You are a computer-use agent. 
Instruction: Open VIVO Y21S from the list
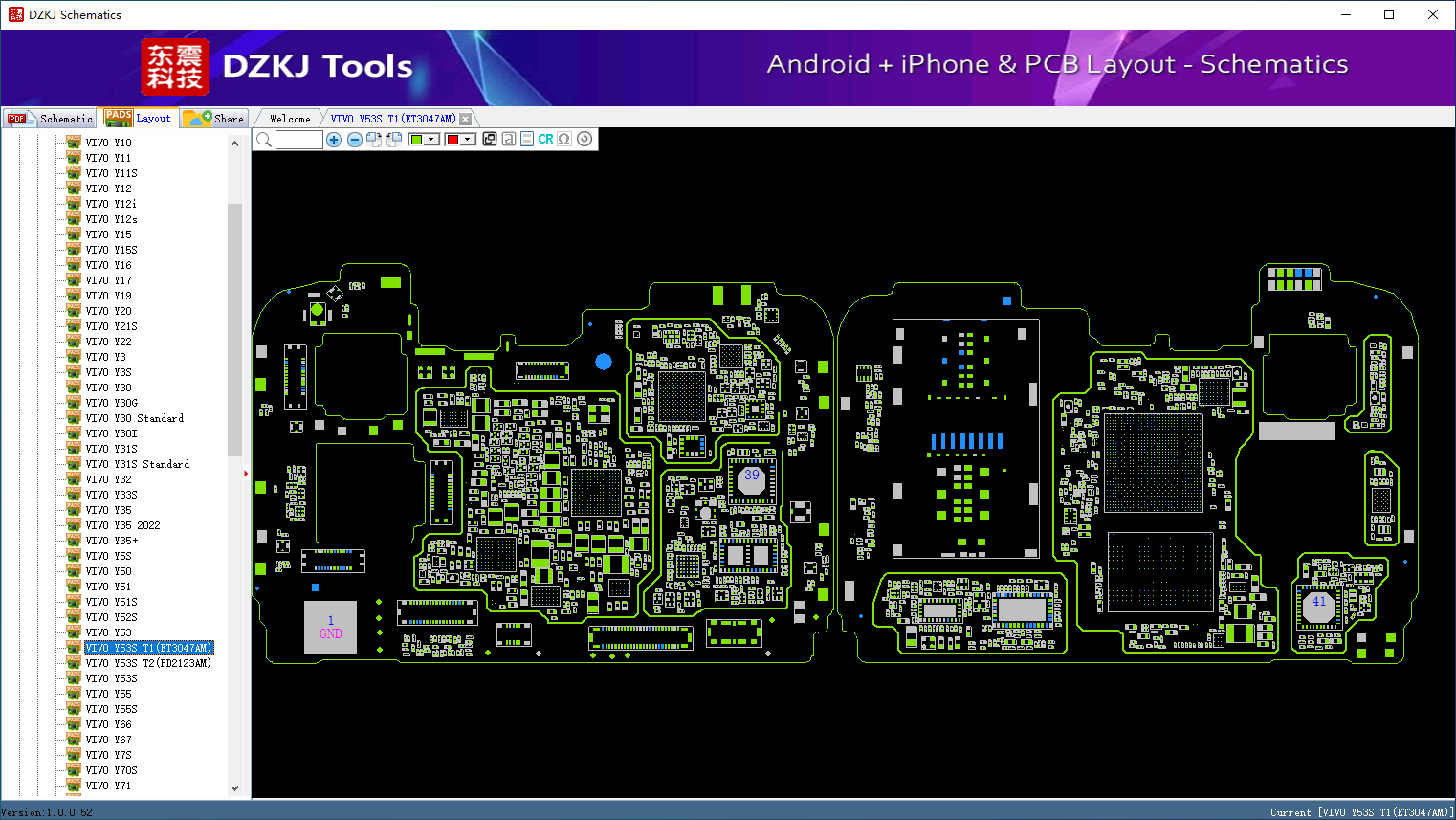click(112, 326)
